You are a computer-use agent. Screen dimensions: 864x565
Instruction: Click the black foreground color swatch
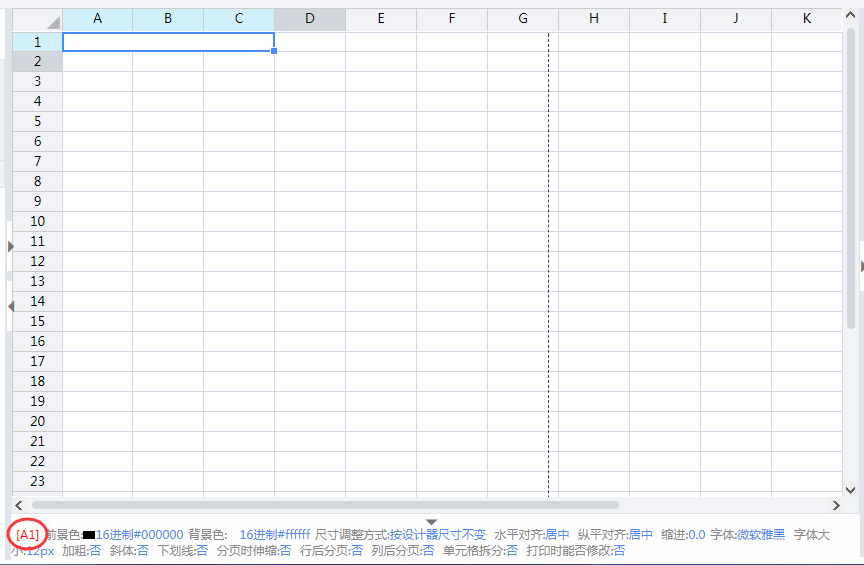coord(89,536)
